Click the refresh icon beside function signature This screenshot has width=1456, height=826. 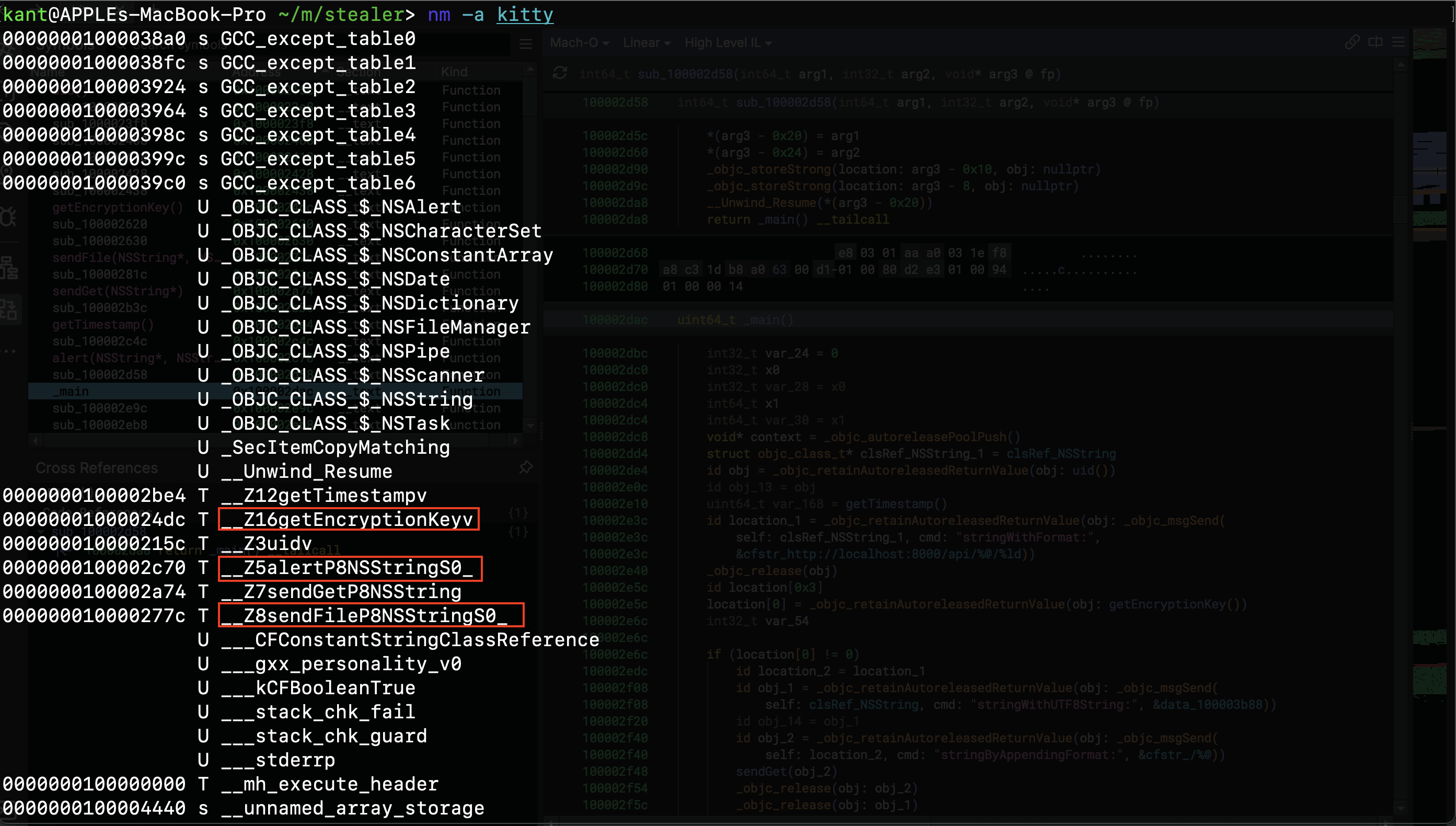click(x=560, y=73)
